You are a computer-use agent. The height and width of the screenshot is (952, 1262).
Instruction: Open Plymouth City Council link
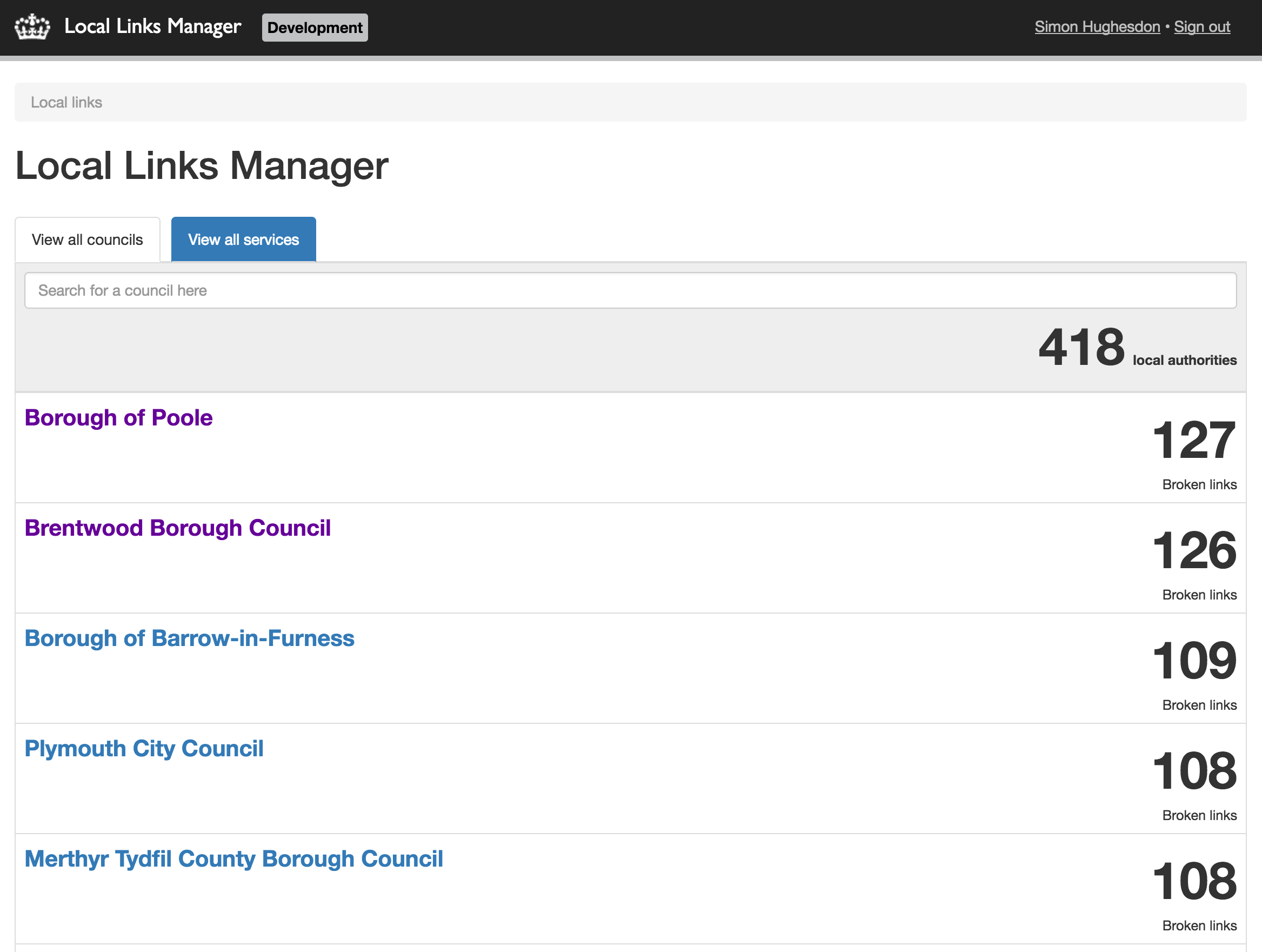coord(144,748)
